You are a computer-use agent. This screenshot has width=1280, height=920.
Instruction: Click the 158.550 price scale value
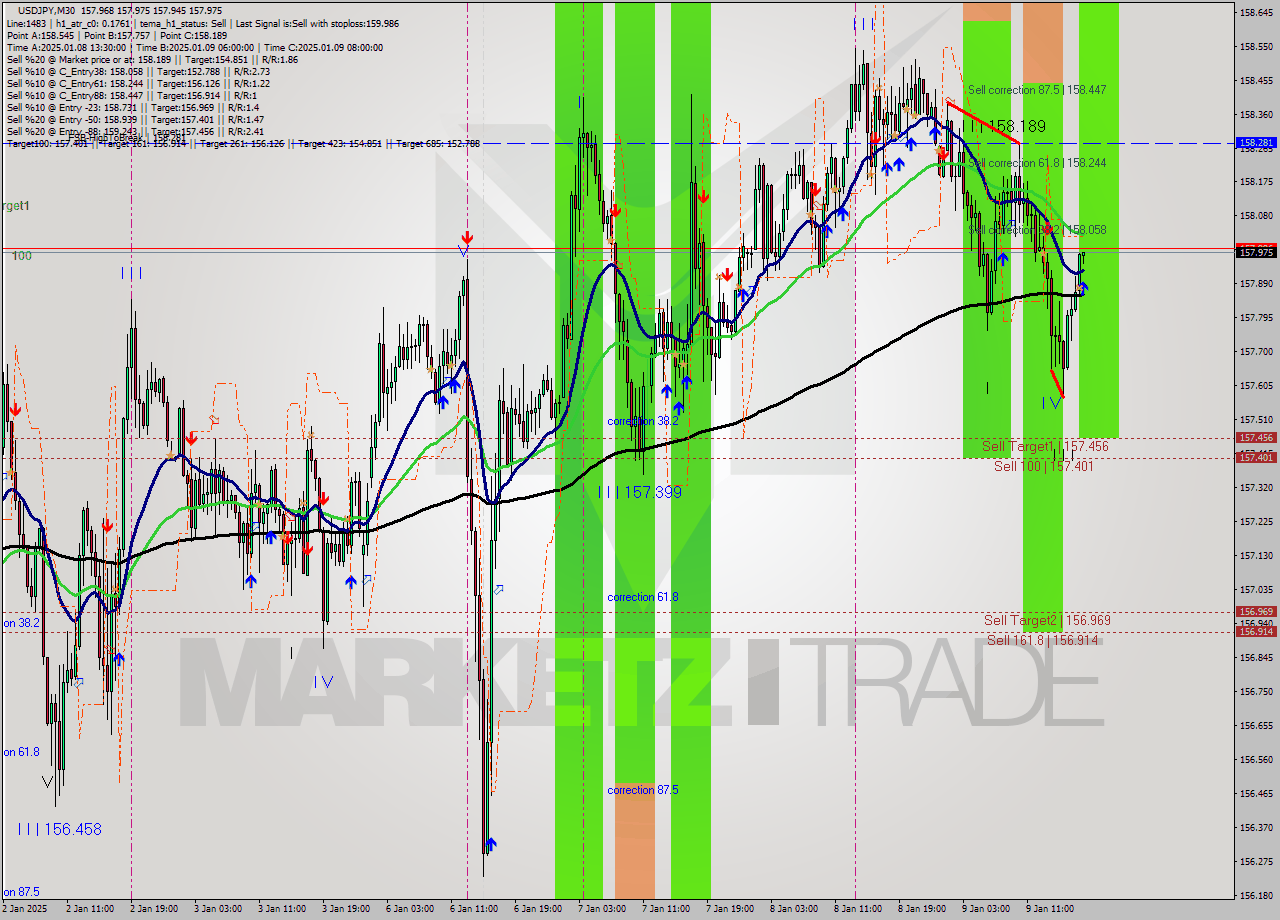coord(1256,46)
